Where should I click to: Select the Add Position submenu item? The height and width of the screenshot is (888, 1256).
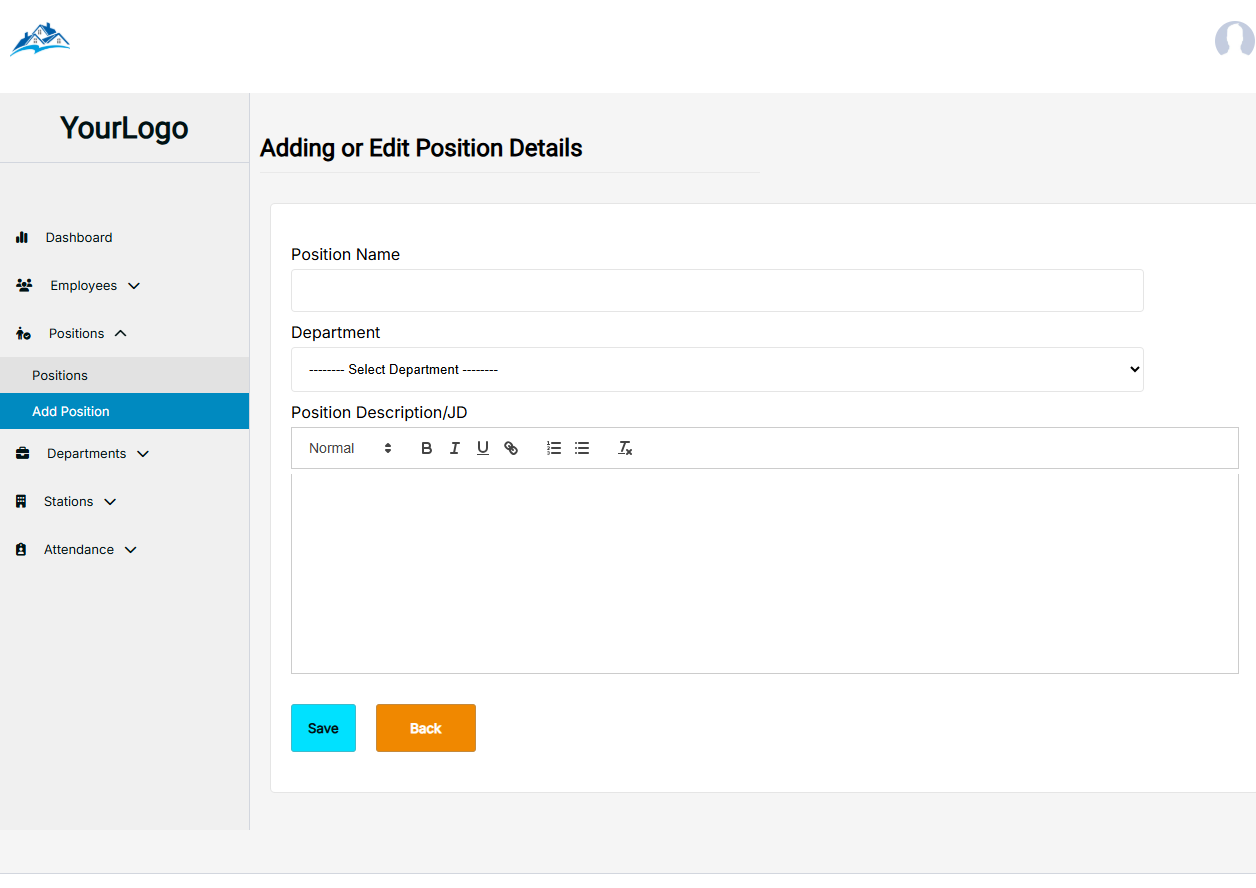[x=71, y=411]
